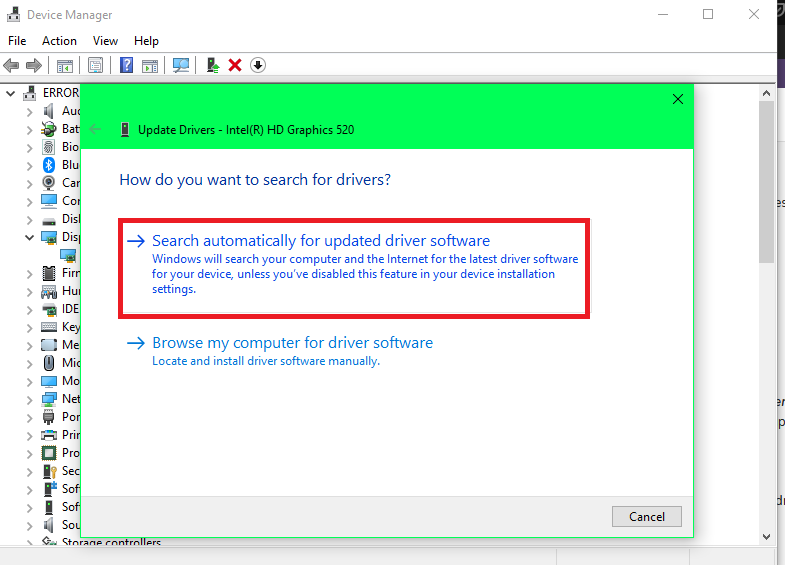Select the Sound (Sou) speaker icon
The width and height of the screenshot is (785, 565).
pyautogui.click(x=49, y=525)
